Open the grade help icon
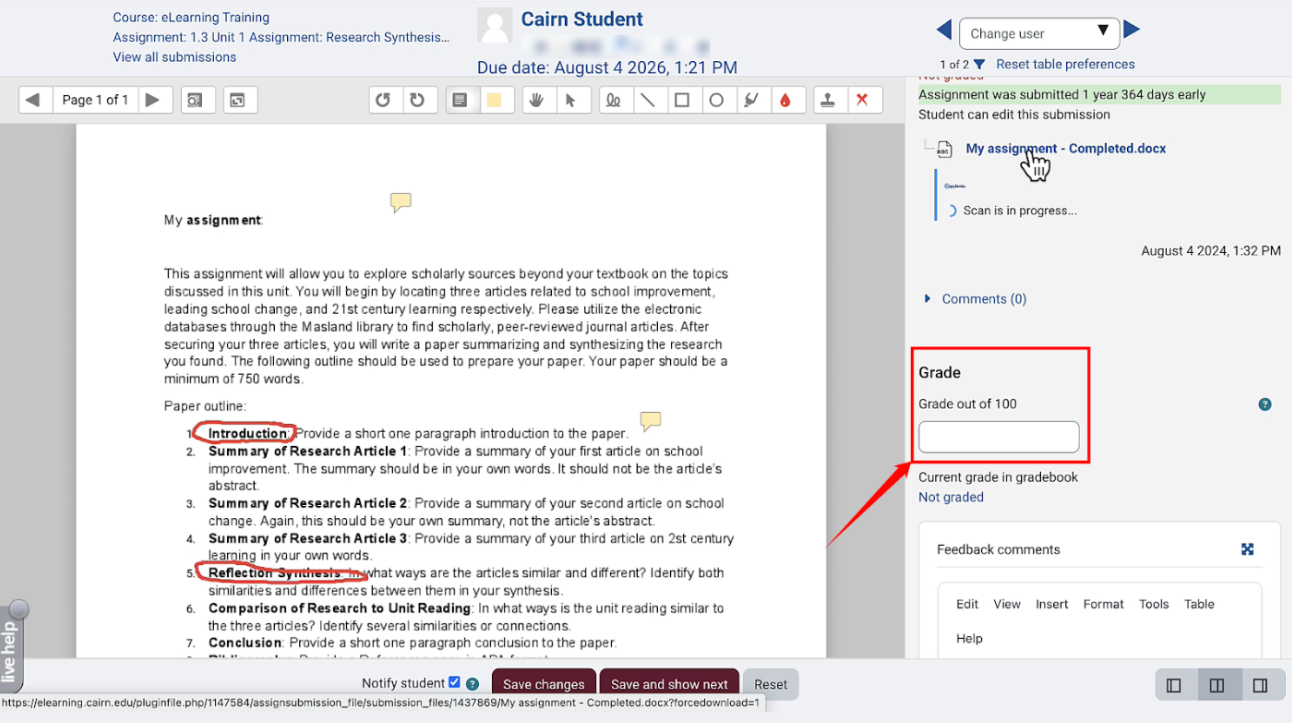The height and width of the screenshot is (723, 1292). [x=1265, y=405]
